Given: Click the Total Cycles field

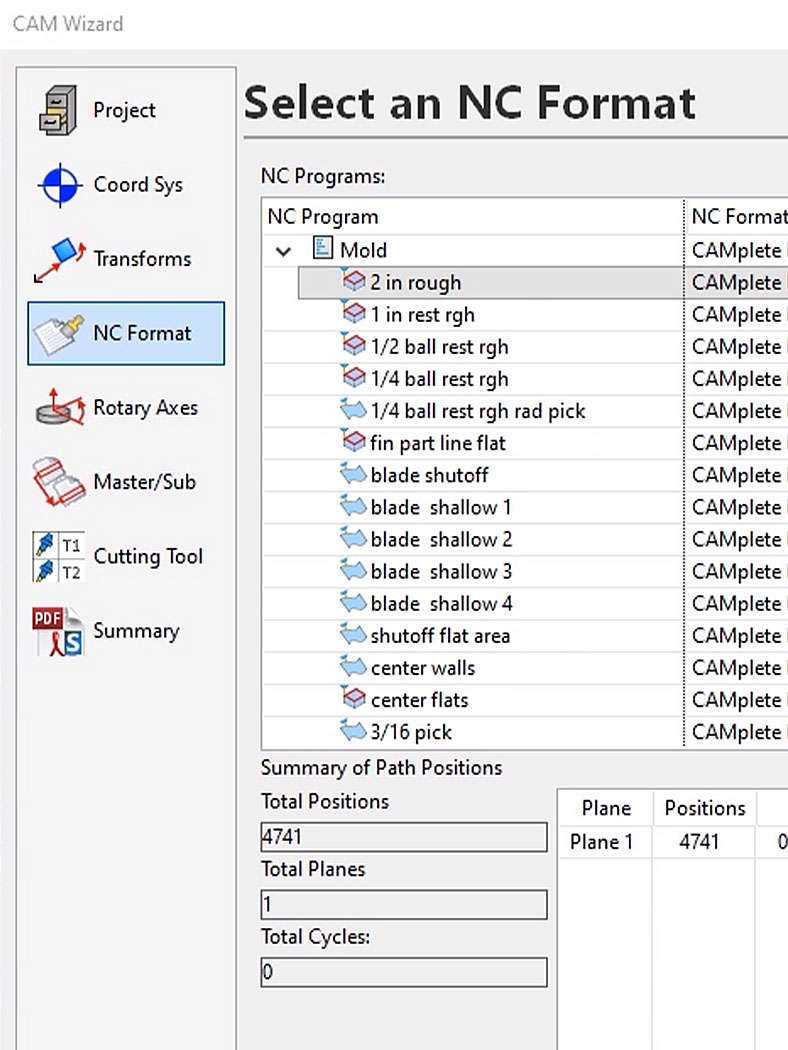Looking at the screenshot, I should pos(403,972).
